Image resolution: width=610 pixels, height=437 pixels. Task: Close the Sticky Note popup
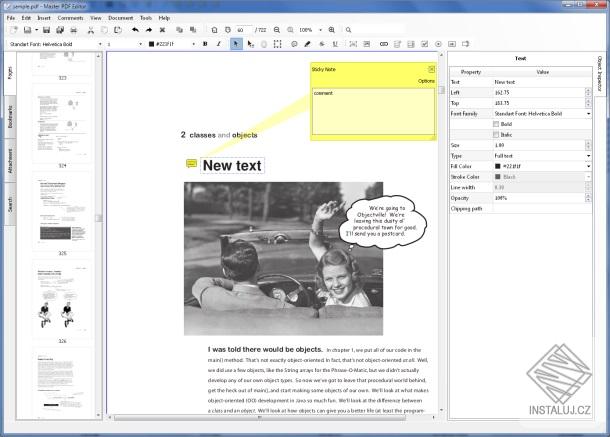431,69
